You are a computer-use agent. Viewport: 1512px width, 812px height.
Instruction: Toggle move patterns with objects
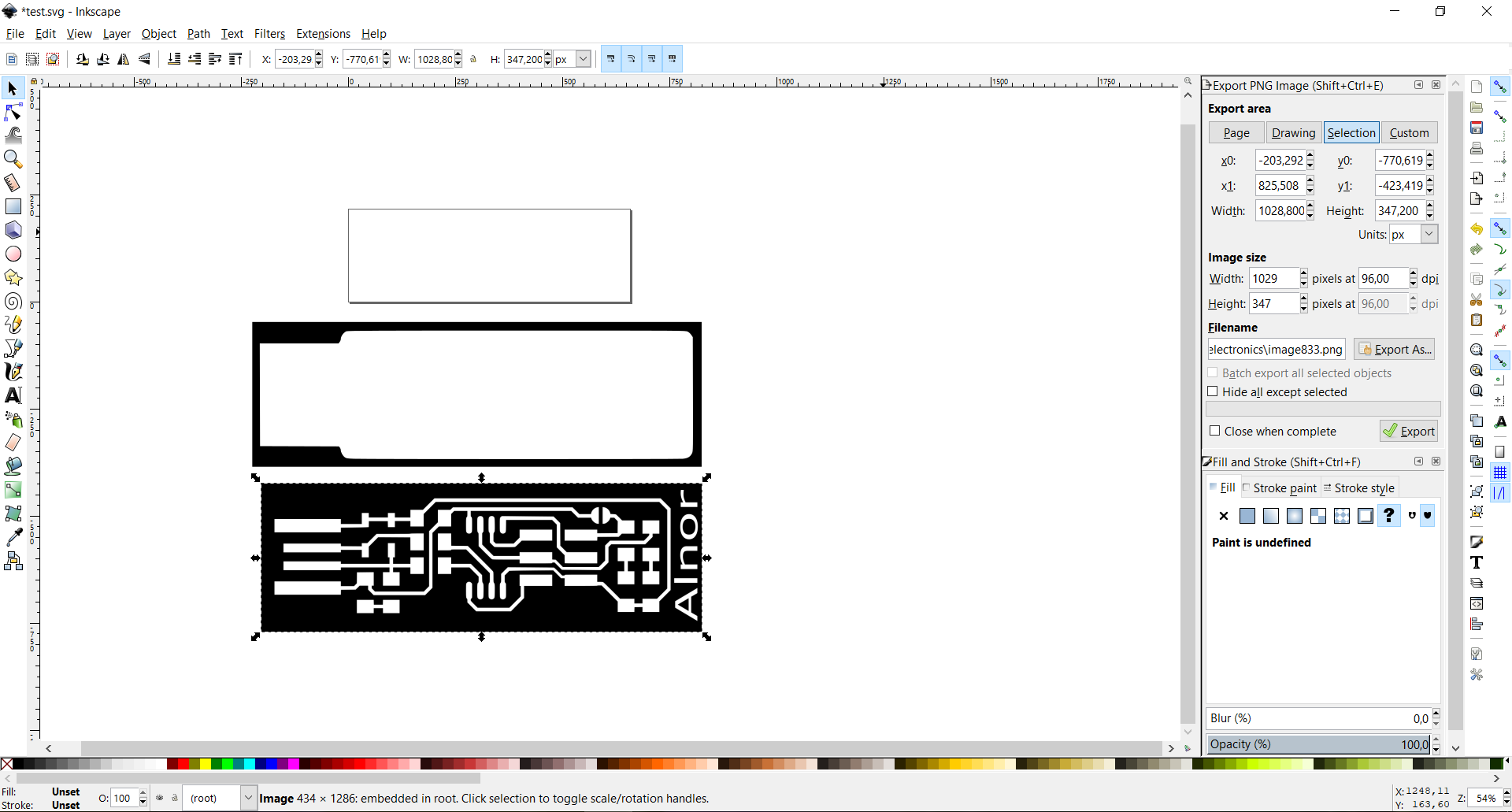coord(673,59)
